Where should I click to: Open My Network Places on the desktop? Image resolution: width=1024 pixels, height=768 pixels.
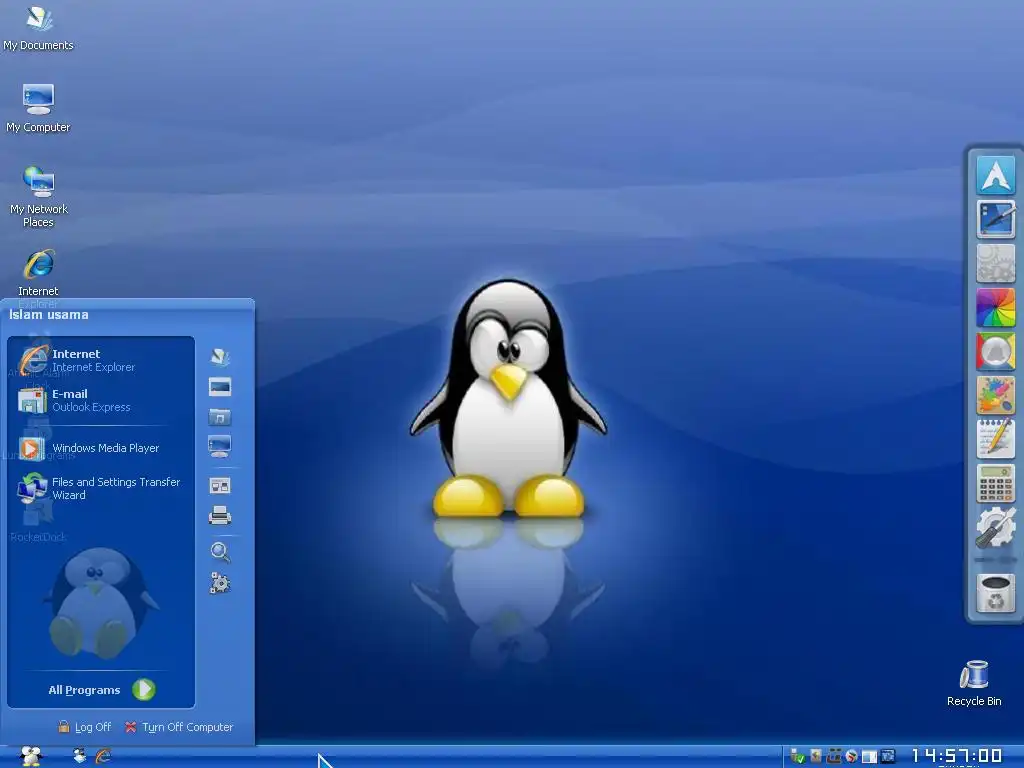pyautogui.click(x=39, y=196)
